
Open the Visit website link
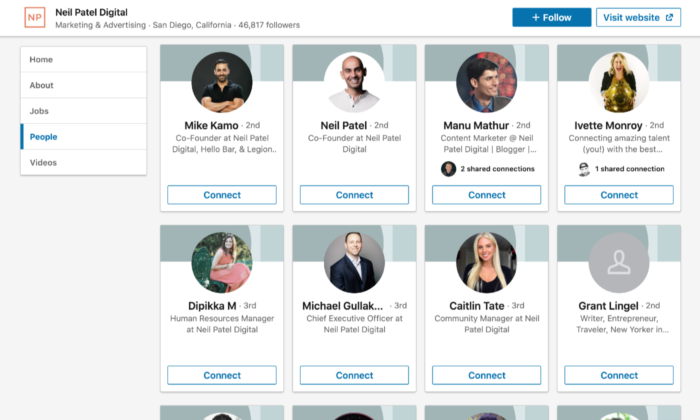[x=638, y=17]
